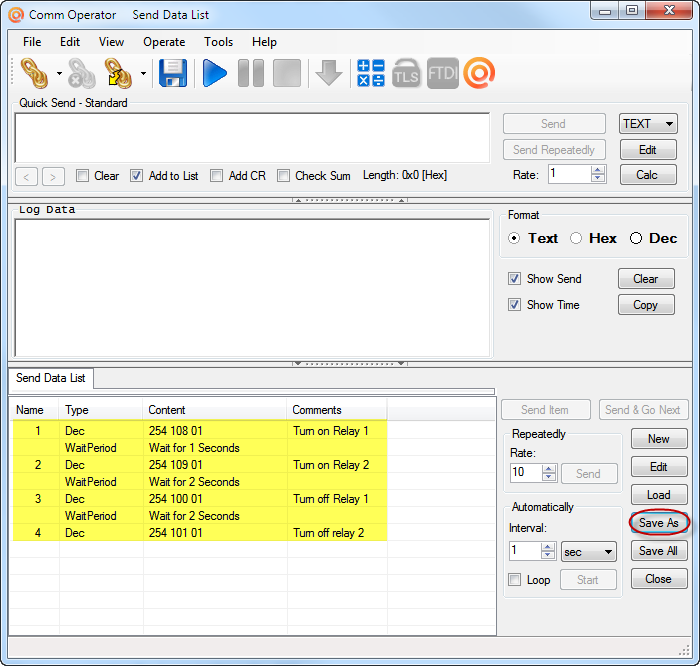Open the Edit menu
The image size is (700, 666).
click(x=70, y=42)
